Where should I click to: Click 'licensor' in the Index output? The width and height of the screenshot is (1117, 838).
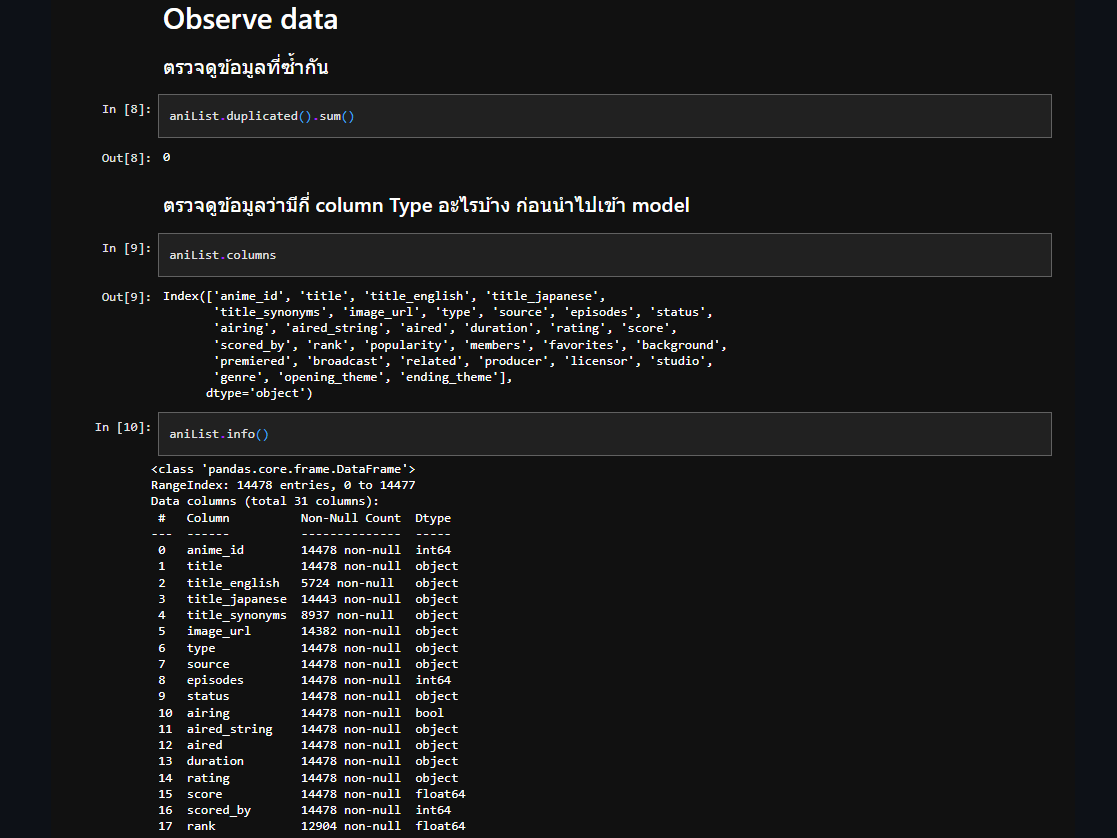(599, 361)
